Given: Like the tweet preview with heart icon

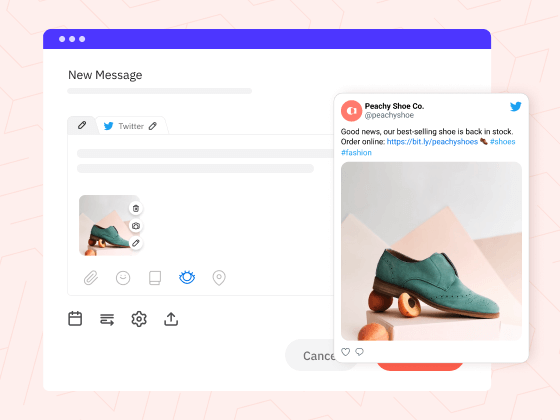Looking at the screenshot, I should [345, 352].
